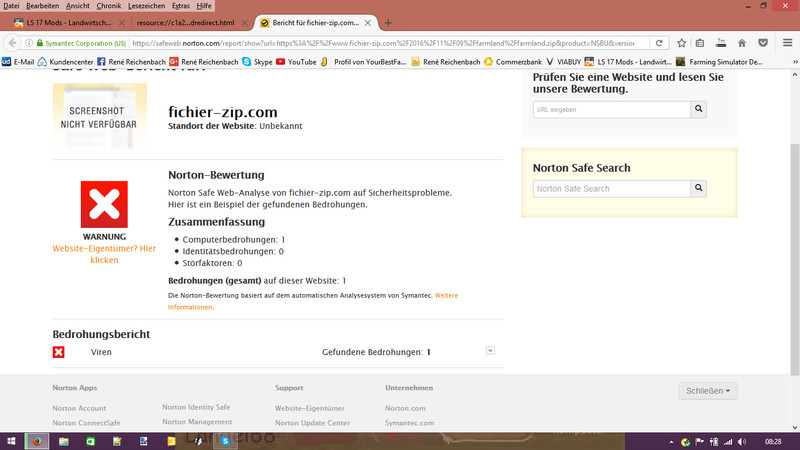Open the Norton Account footer link
The image size is (800, 450).
(79, 408)
